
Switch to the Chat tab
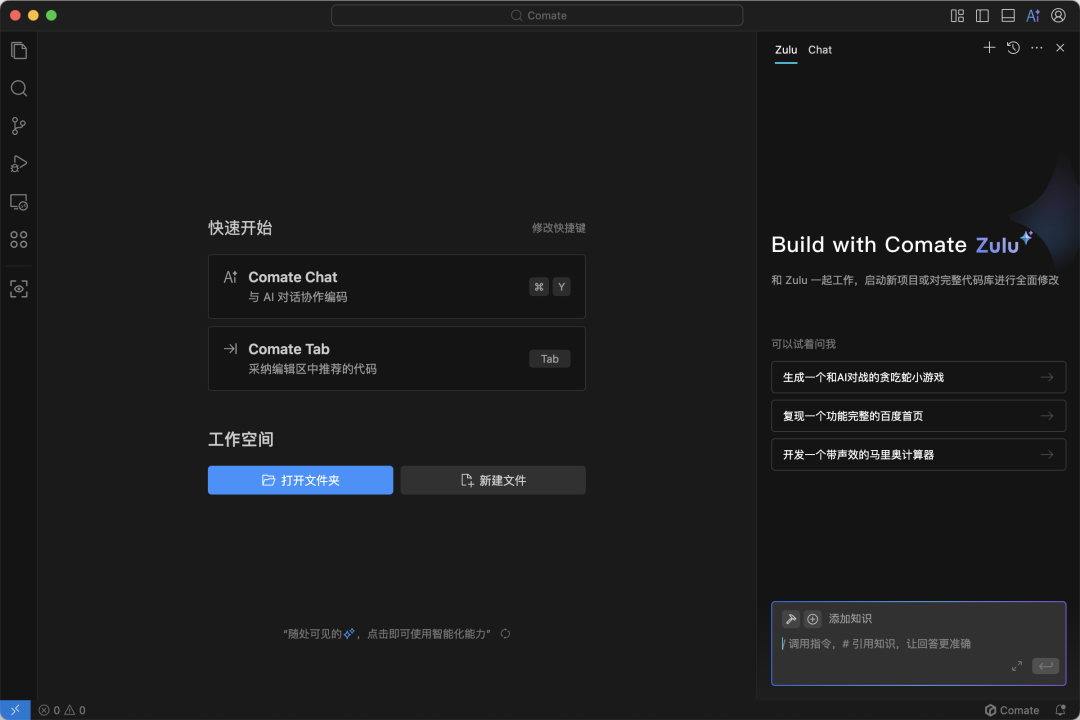point(819,49)
